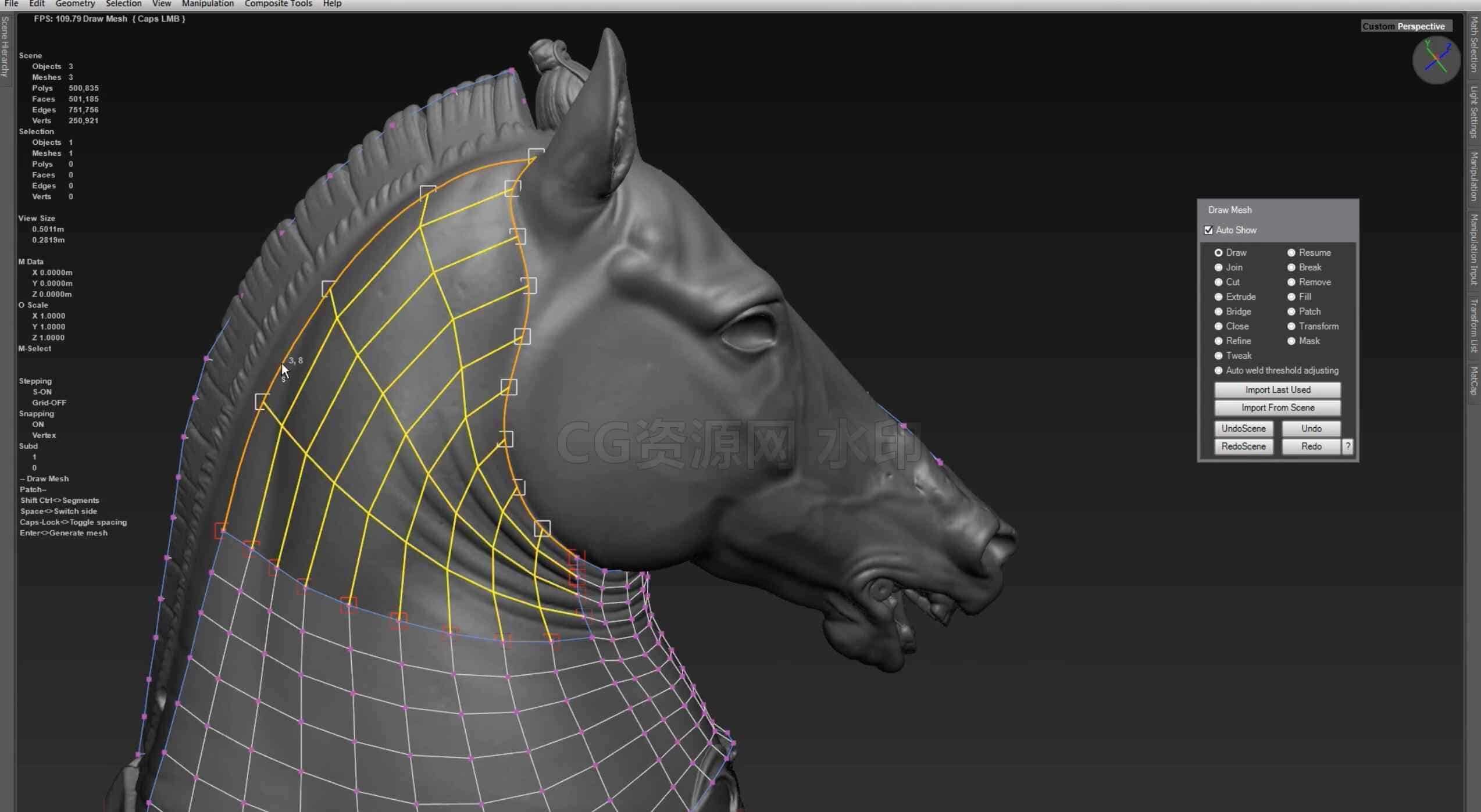Open the Composite Tools menu

278,4
